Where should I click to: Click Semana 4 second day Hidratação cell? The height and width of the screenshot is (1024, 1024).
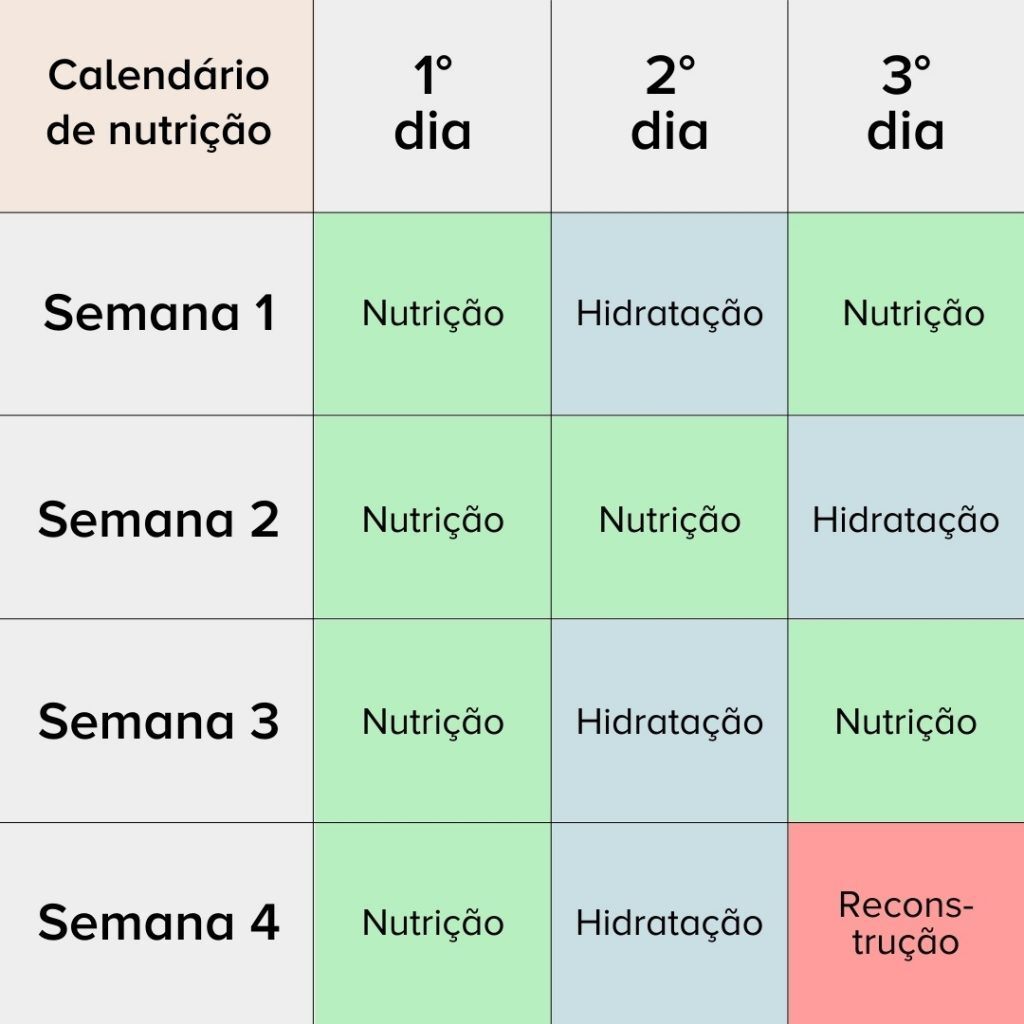(x=669, y=923)
